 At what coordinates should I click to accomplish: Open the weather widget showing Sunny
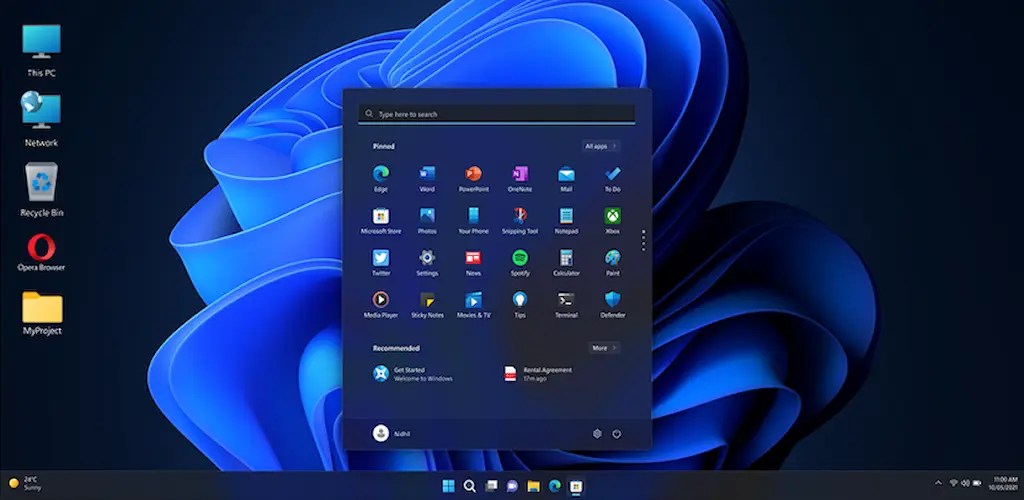[25, 484]
